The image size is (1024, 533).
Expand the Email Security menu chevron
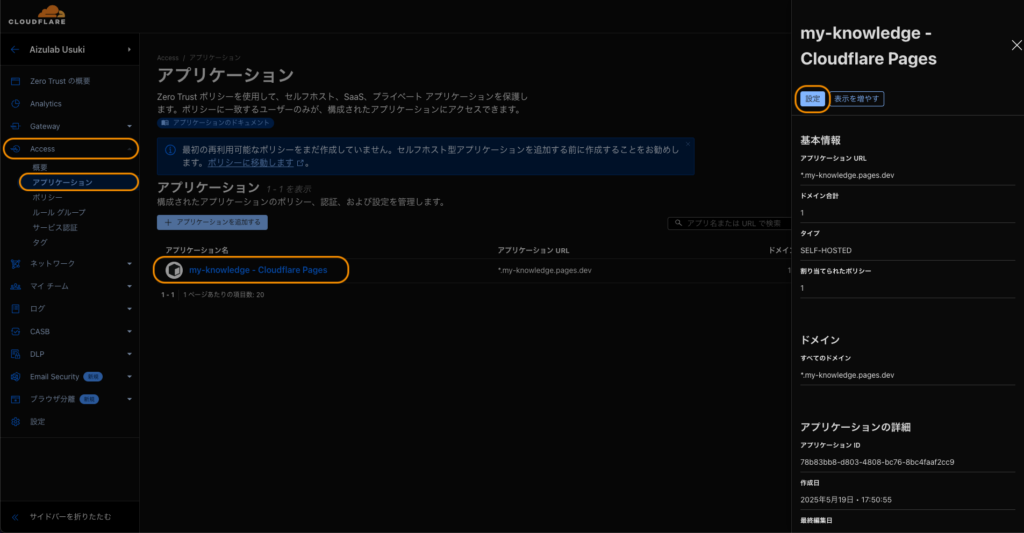click(129, 377)
